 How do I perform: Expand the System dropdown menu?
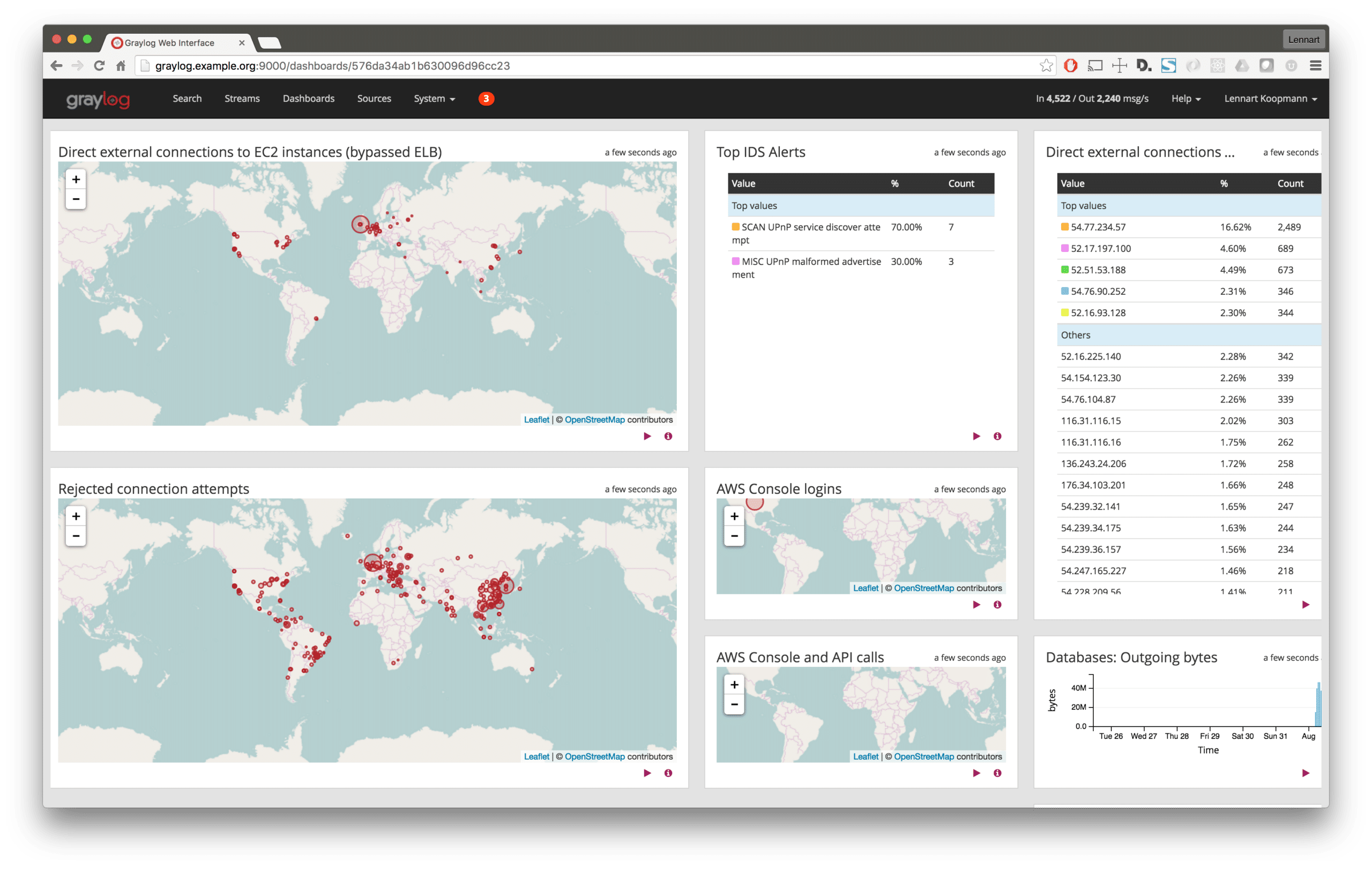(x=434, y=99)
